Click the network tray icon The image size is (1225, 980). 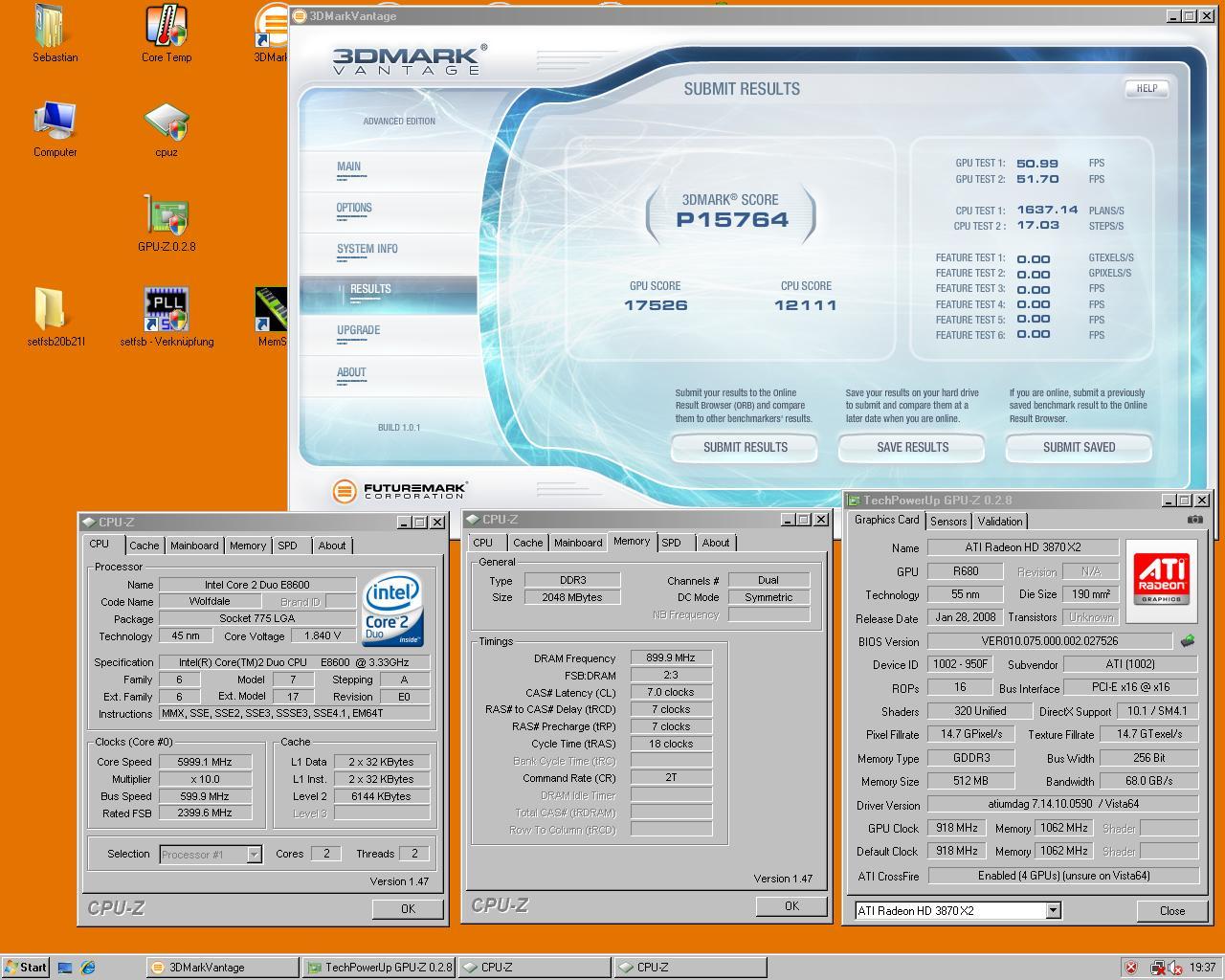click(1157, 968)
